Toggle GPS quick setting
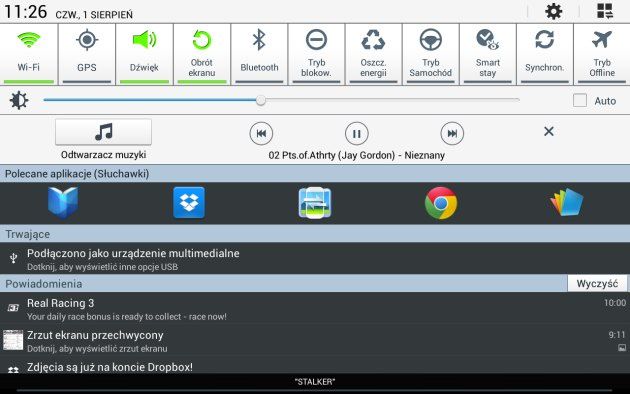This screenshot has height=394, width=630. tap(87, 54)
